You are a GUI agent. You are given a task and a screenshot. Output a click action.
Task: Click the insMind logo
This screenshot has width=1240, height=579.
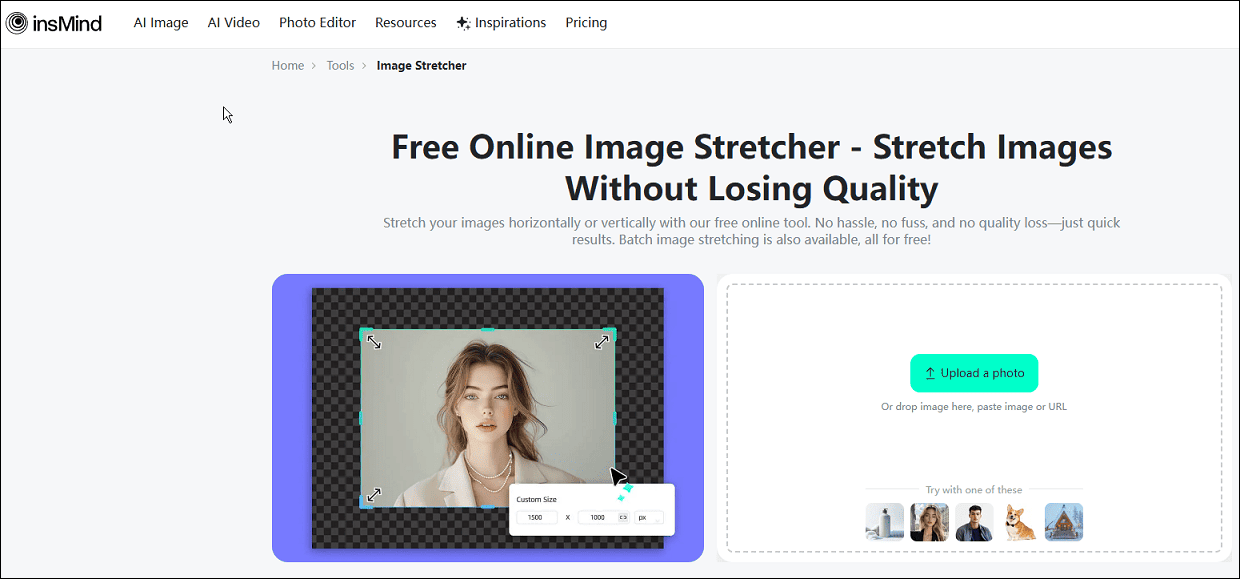click(53, 23)
